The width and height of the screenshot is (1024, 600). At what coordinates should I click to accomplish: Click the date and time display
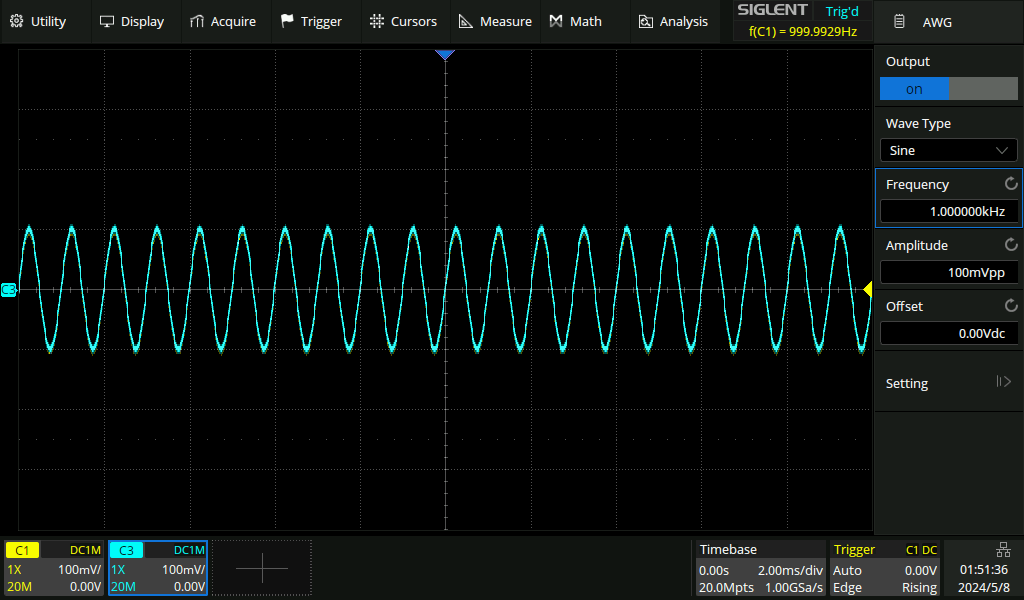pos(984,578)
